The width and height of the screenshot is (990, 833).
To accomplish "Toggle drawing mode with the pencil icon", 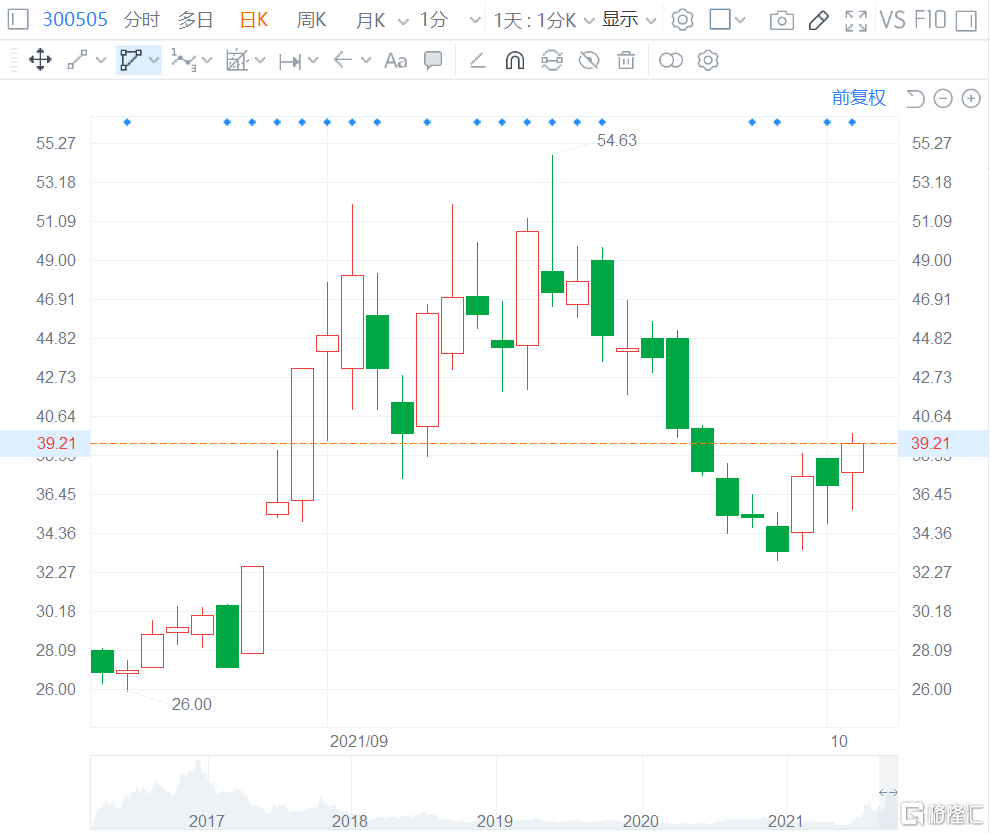I will (x=819, y=20).
